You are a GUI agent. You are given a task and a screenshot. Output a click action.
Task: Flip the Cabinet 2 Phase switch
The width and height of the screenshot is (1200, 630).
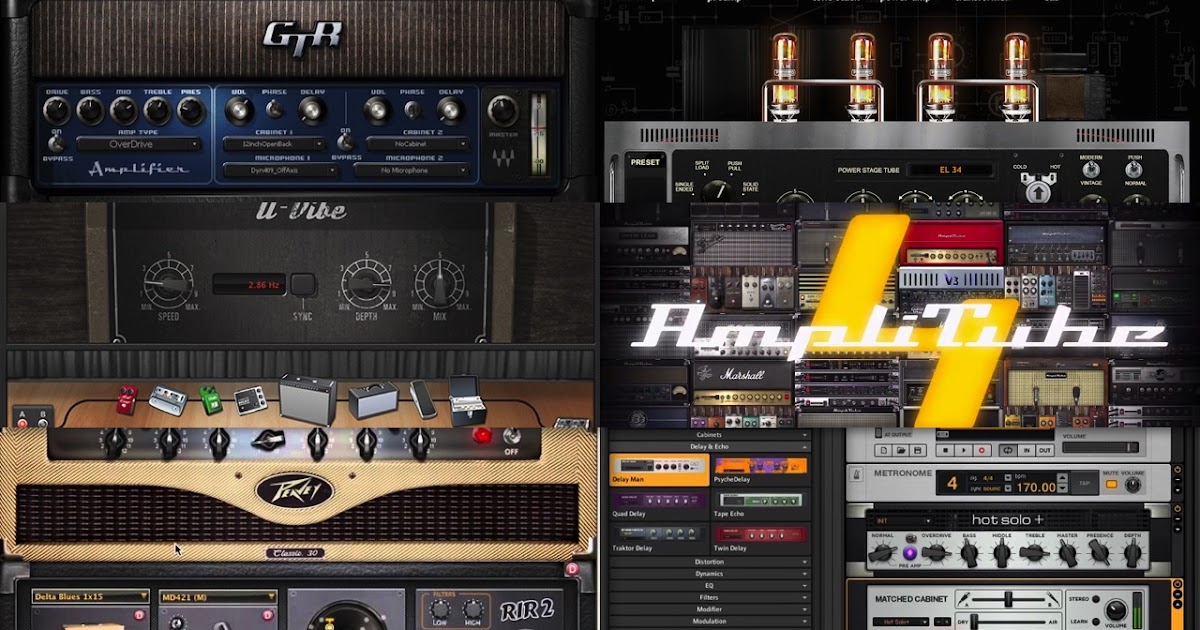pyautogui.click(x=411, y=110)
